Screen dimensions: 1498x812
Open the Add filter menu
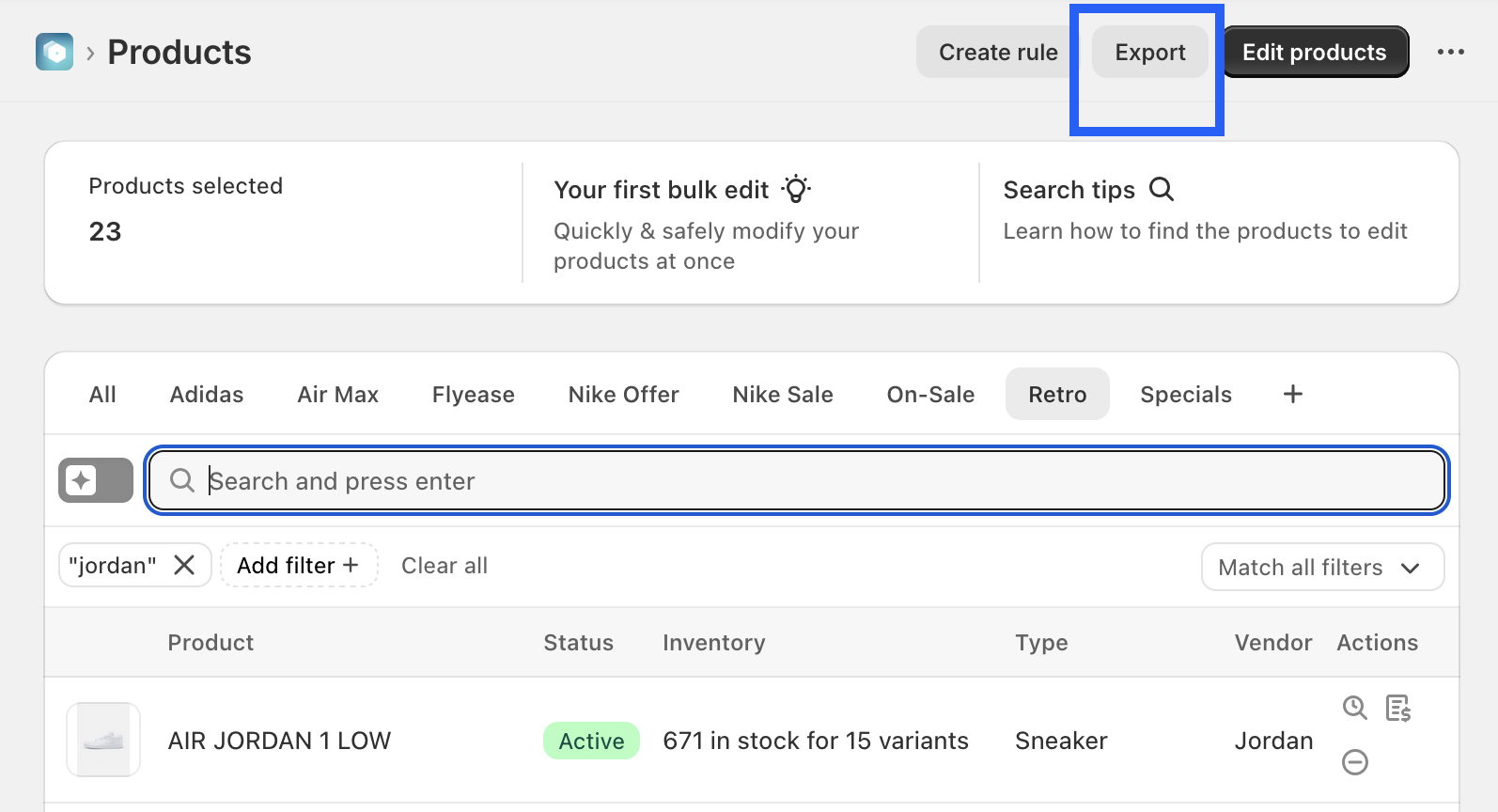[x=298, y=565]
